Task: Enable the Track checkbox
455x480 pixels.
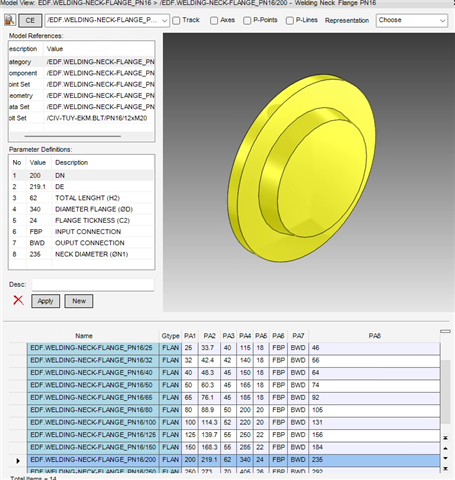Action: (176, 21)
